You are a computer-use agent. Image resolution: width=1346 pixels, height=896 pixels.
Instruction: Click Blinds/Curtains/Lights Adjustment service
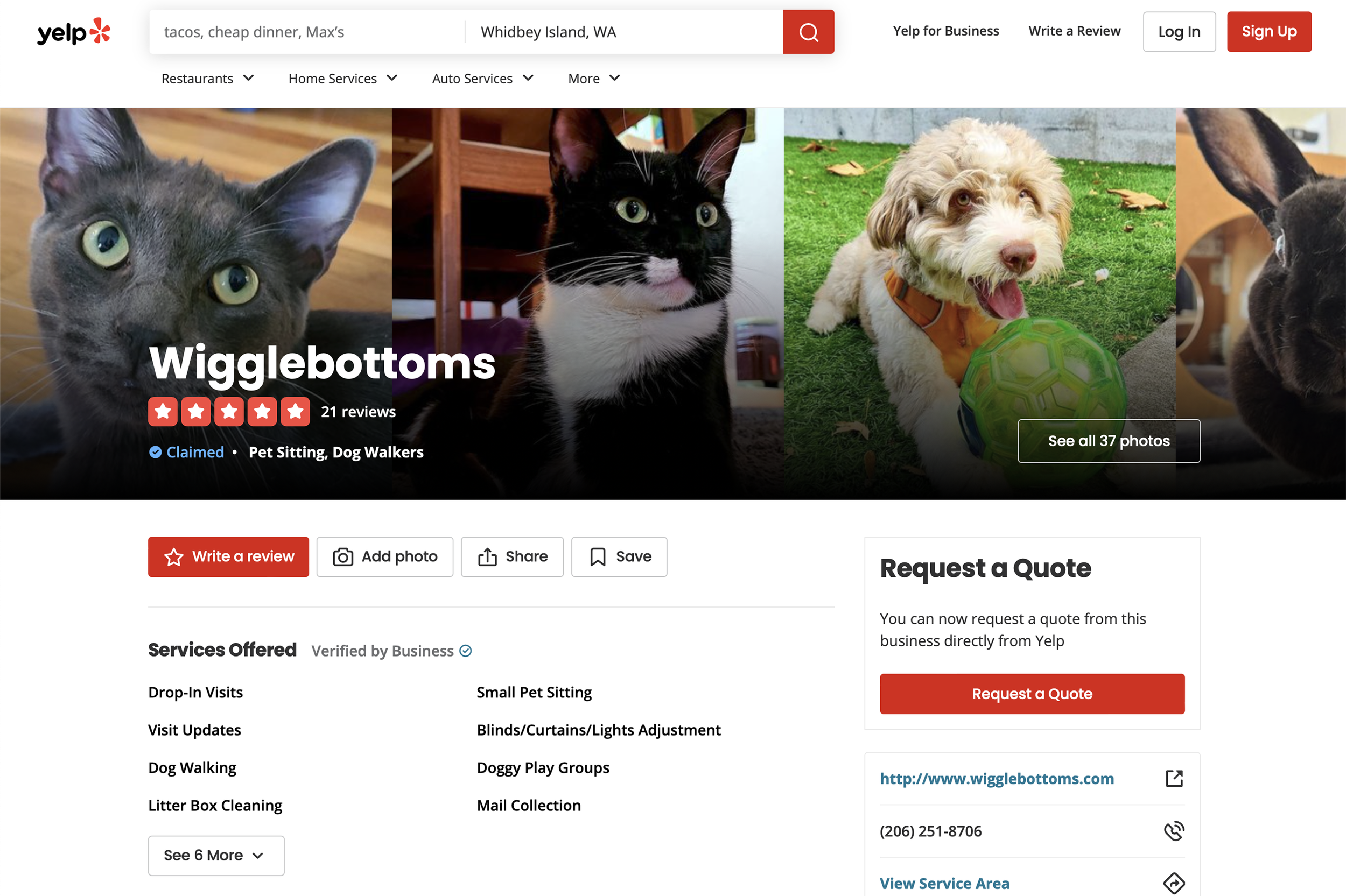[x=599, y=730]
